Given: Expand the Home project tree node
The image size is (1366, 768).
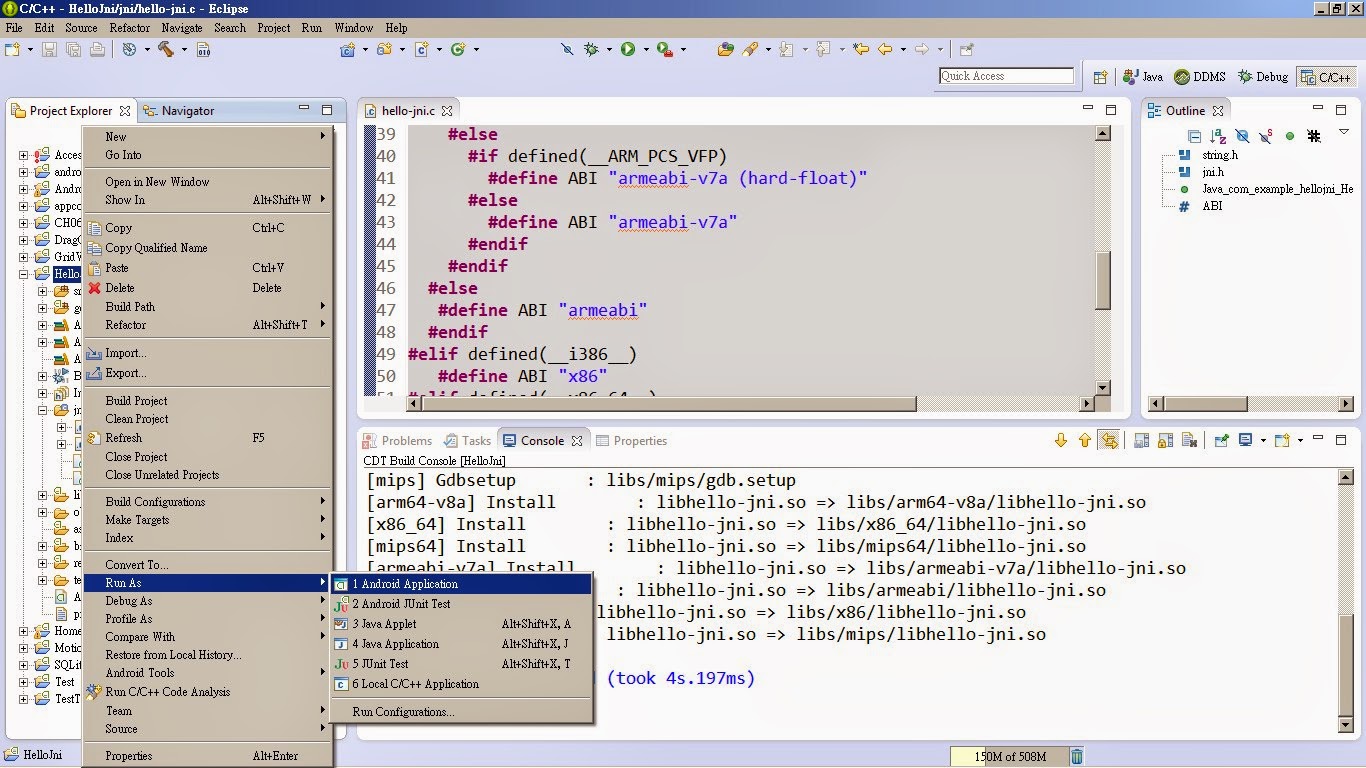Looking at the screenshot, I should click(24, 631).
